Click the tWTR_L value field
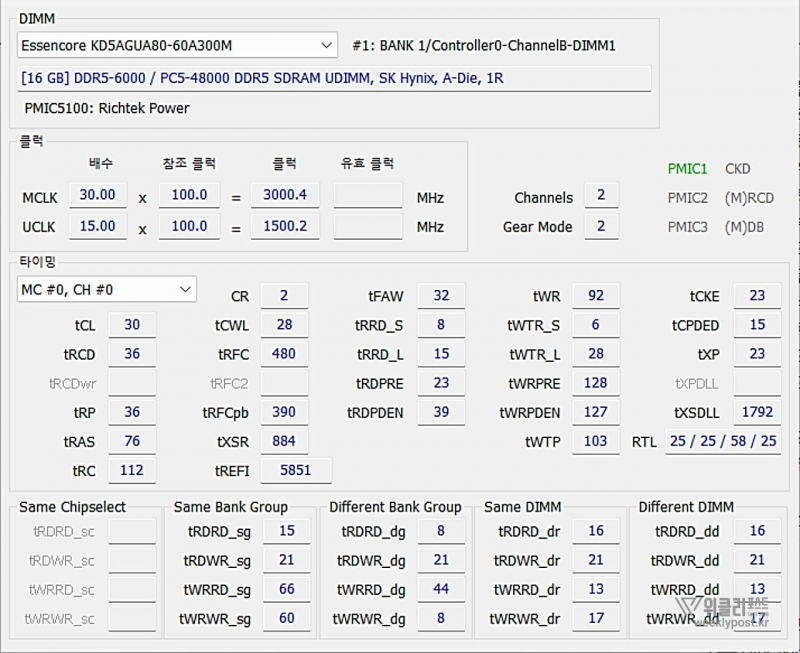The height and width of the screenshot is (653, 800). [596, 354]
